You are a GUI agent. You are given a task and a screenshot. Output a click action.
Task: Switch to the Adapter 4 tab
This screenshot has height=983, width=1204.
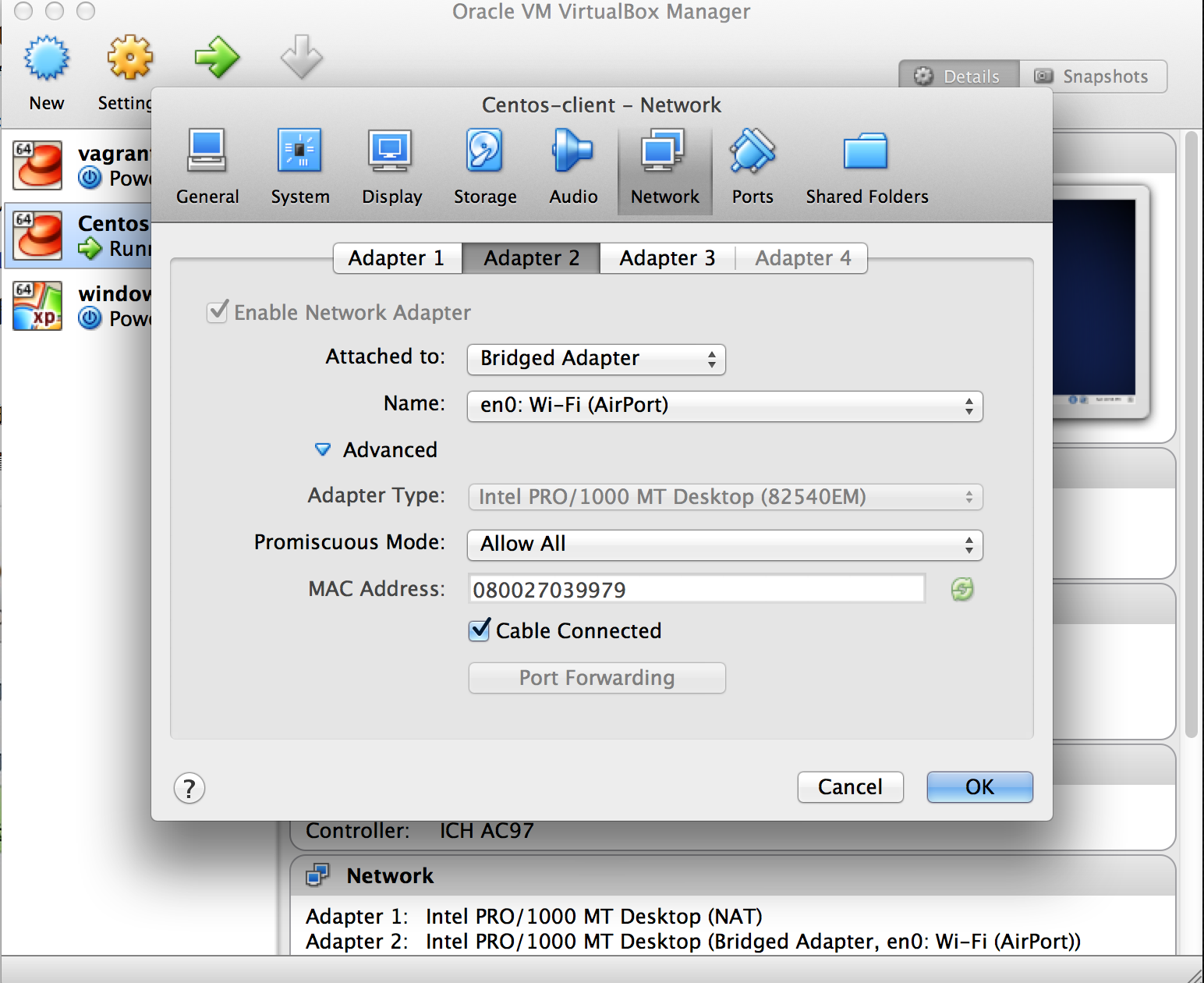tap(802, 258)
